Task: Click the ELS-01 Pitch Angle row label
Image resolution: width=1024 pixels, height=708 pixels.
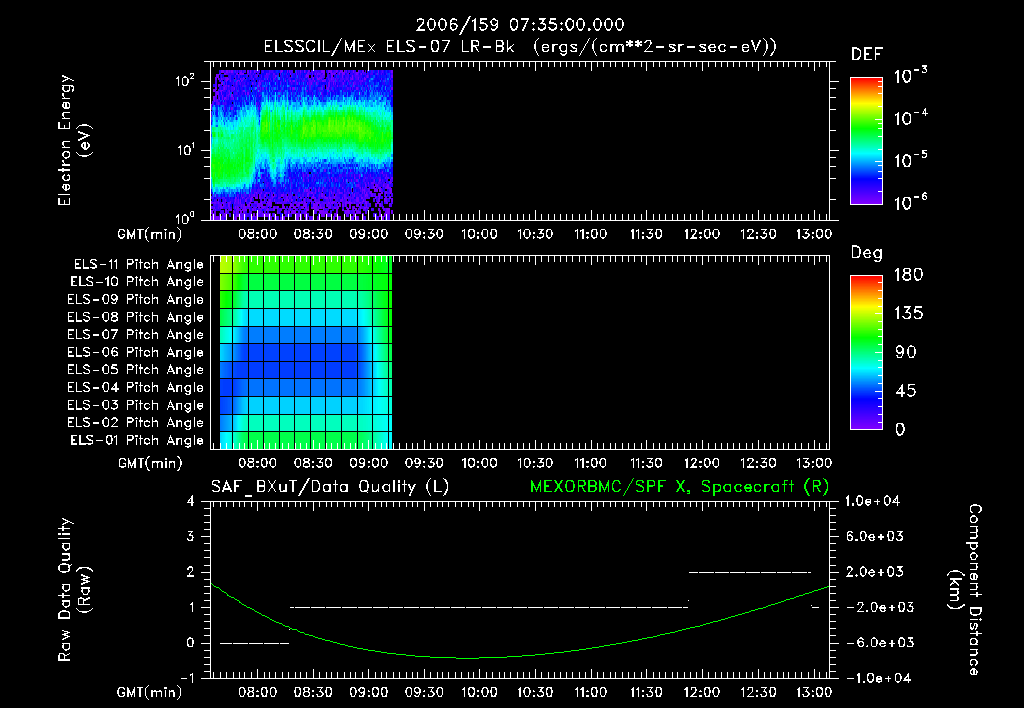Action: [136, 440]
